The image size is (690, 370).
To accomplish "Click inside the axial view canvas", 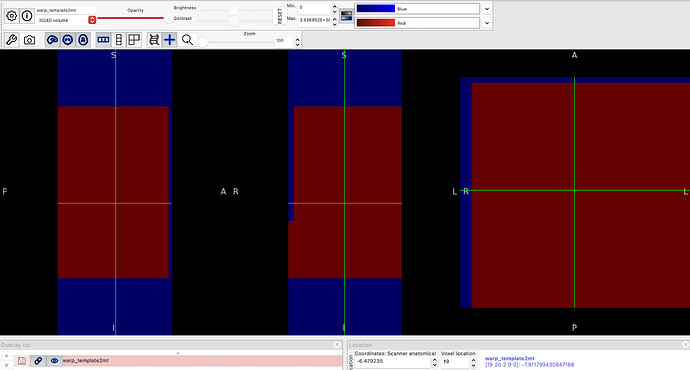I will click(x=575, y=192).
